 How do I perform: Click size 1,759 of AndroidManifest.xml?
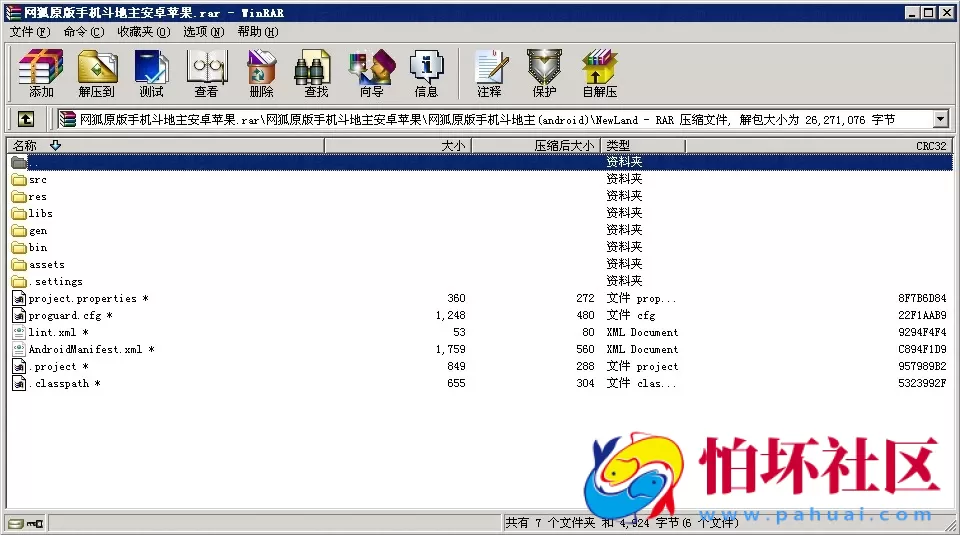[x=451, y=349]
